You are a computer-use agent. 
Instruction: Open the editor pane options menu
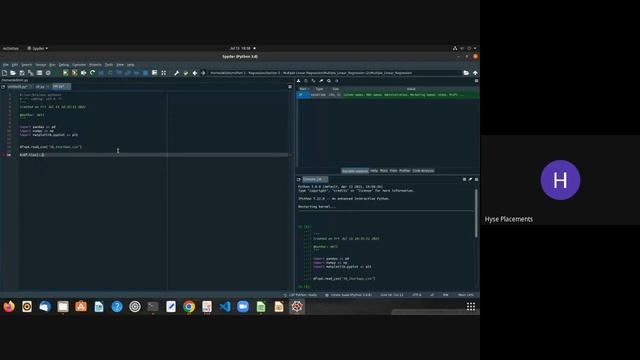coord(290,87)
